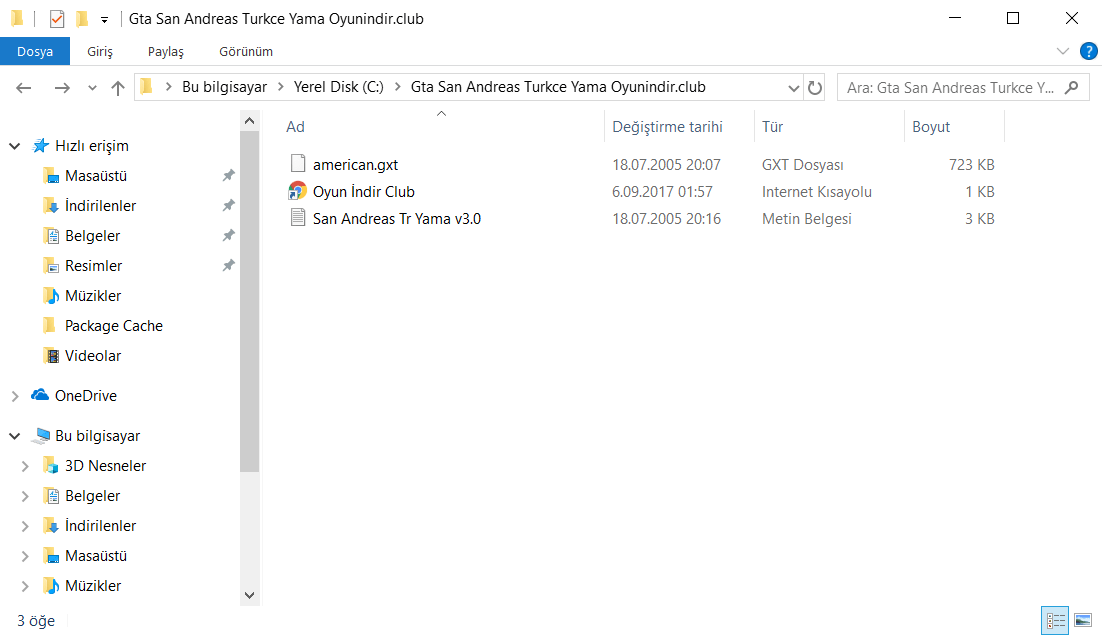
Task: Click Yerel Disk (C:) in address path
Action: pos(338,87)
